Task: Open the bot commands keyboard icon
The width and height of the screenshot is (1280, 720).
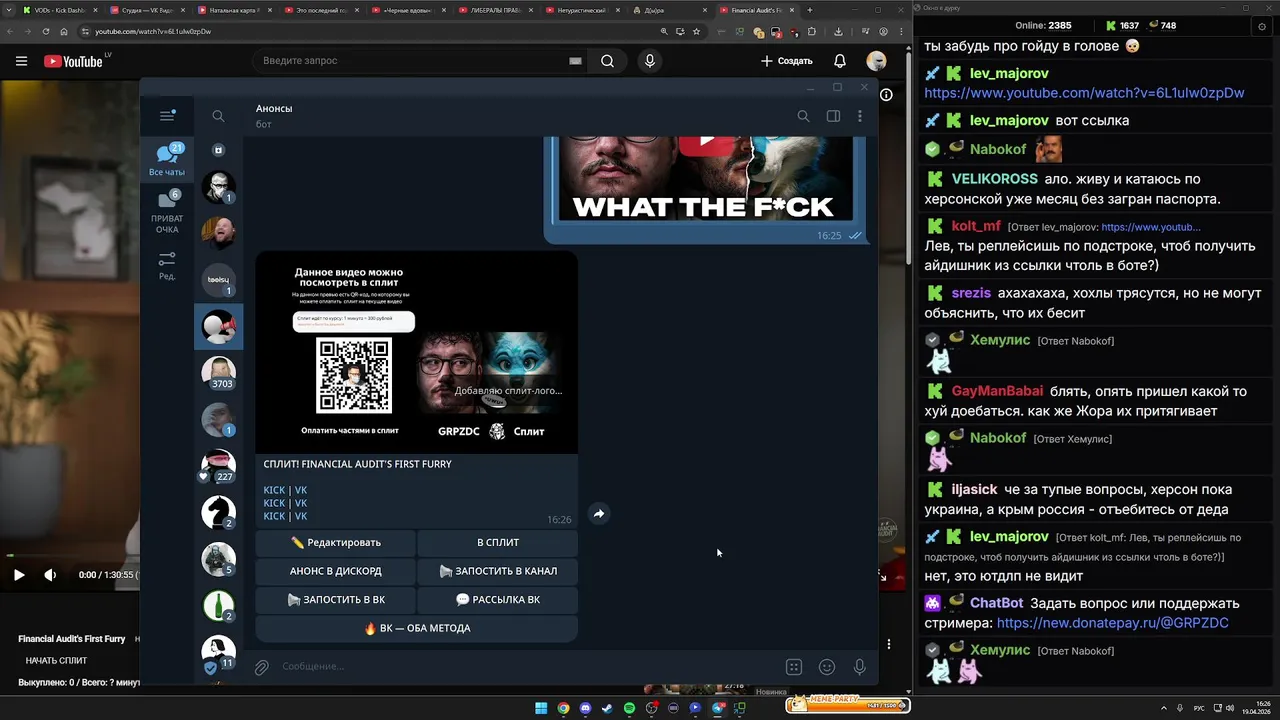Action: [794, 667]
